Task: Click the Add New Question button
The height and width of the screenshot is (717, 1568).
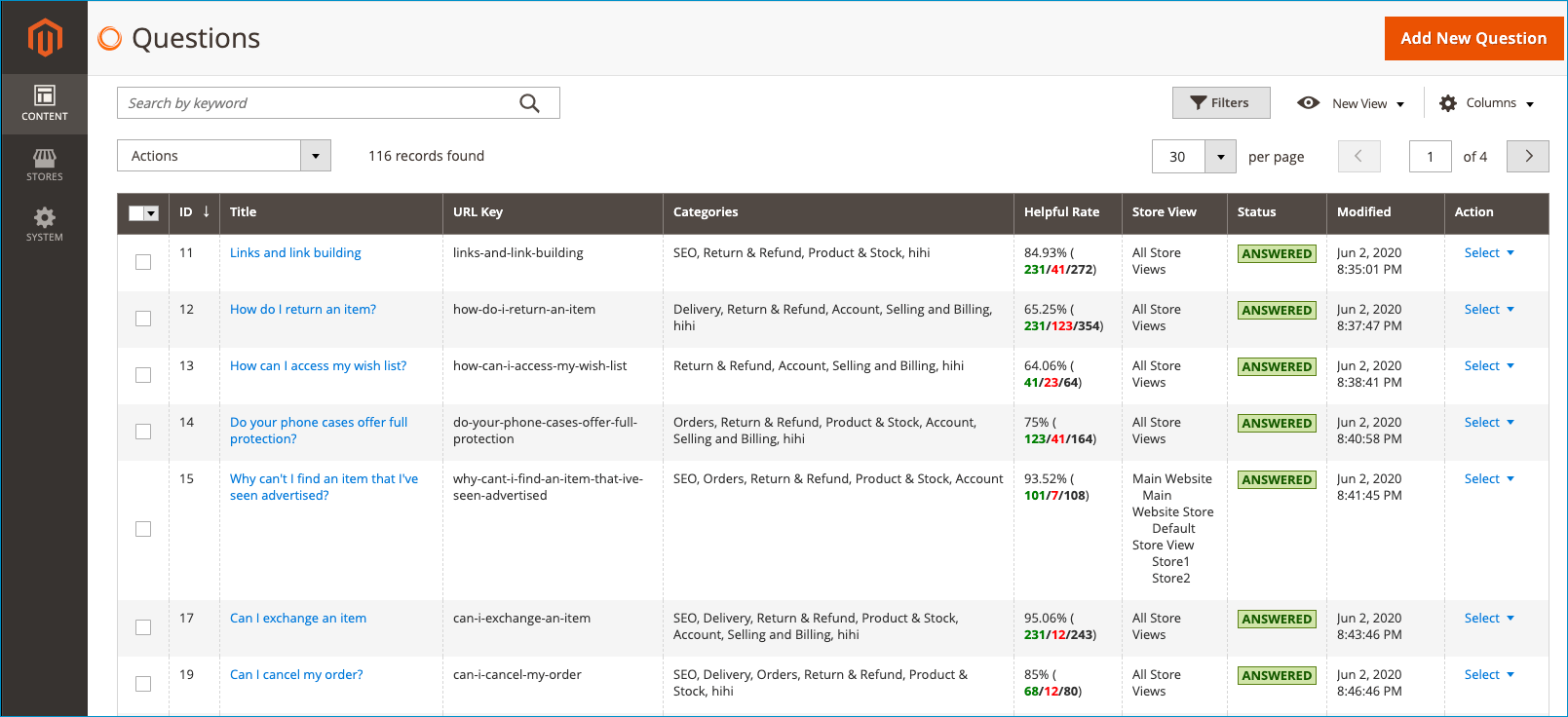Action: pos(1473,38)
